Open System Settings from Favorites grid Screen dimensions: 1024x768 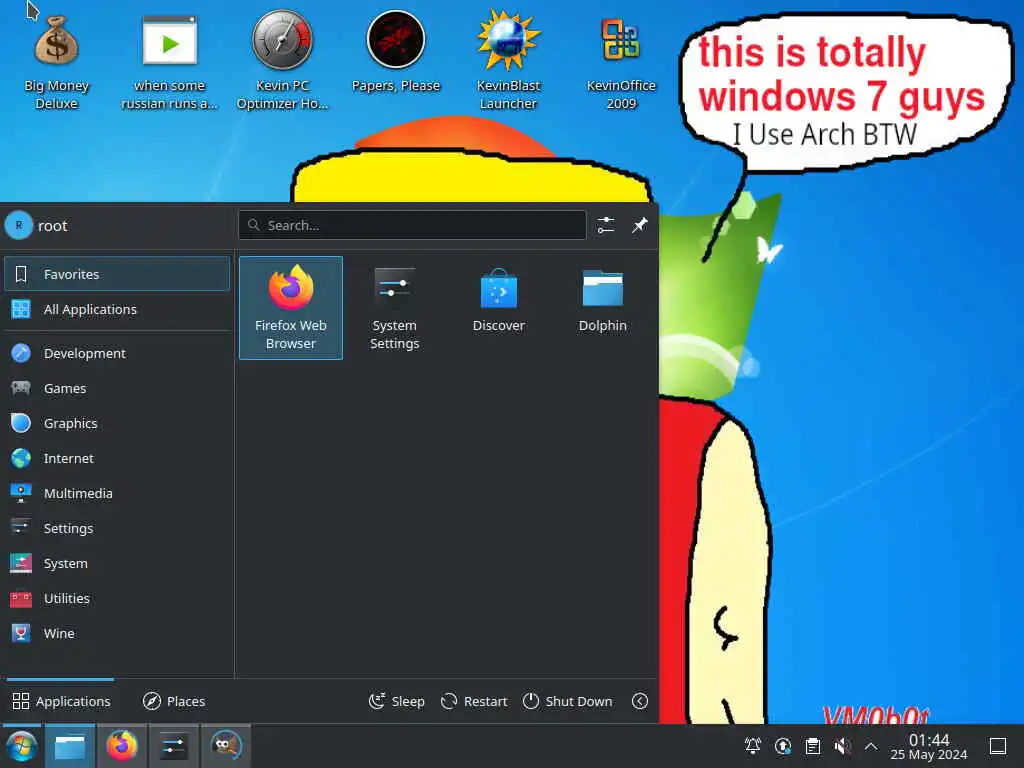(394, 308)
